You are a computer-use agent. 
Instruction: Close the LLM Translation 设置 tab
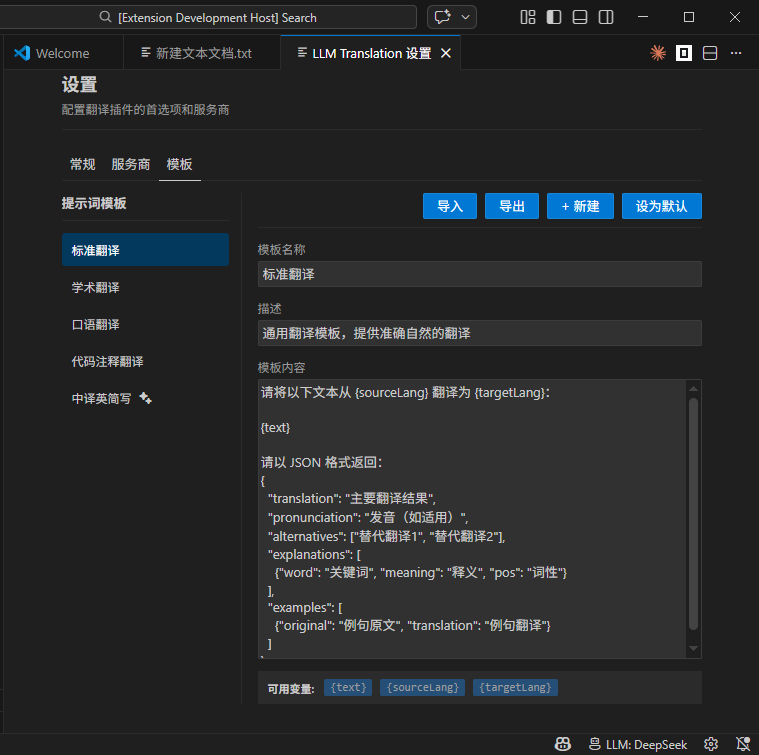point(446,53)
